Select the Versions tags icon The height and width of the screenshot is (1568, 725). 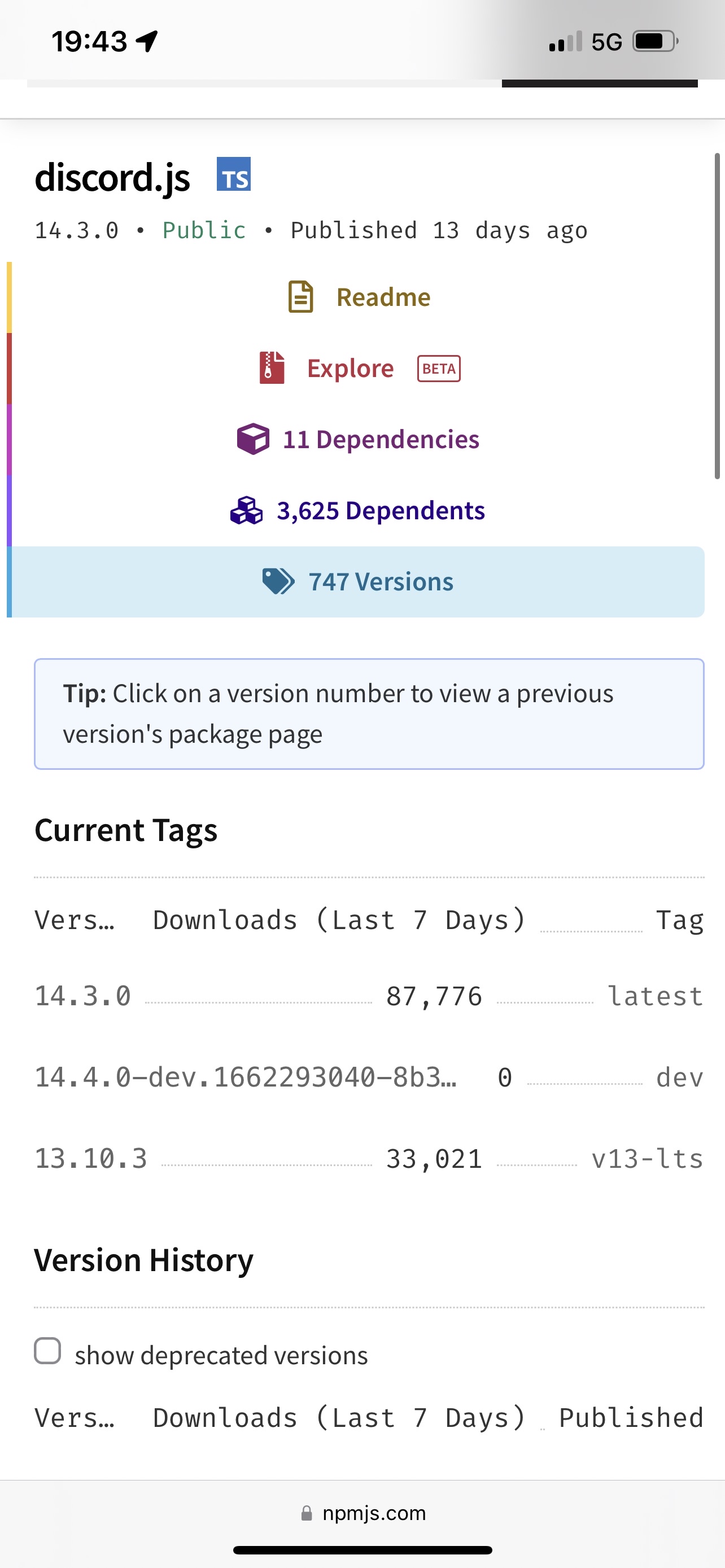(x=278, y=581)
